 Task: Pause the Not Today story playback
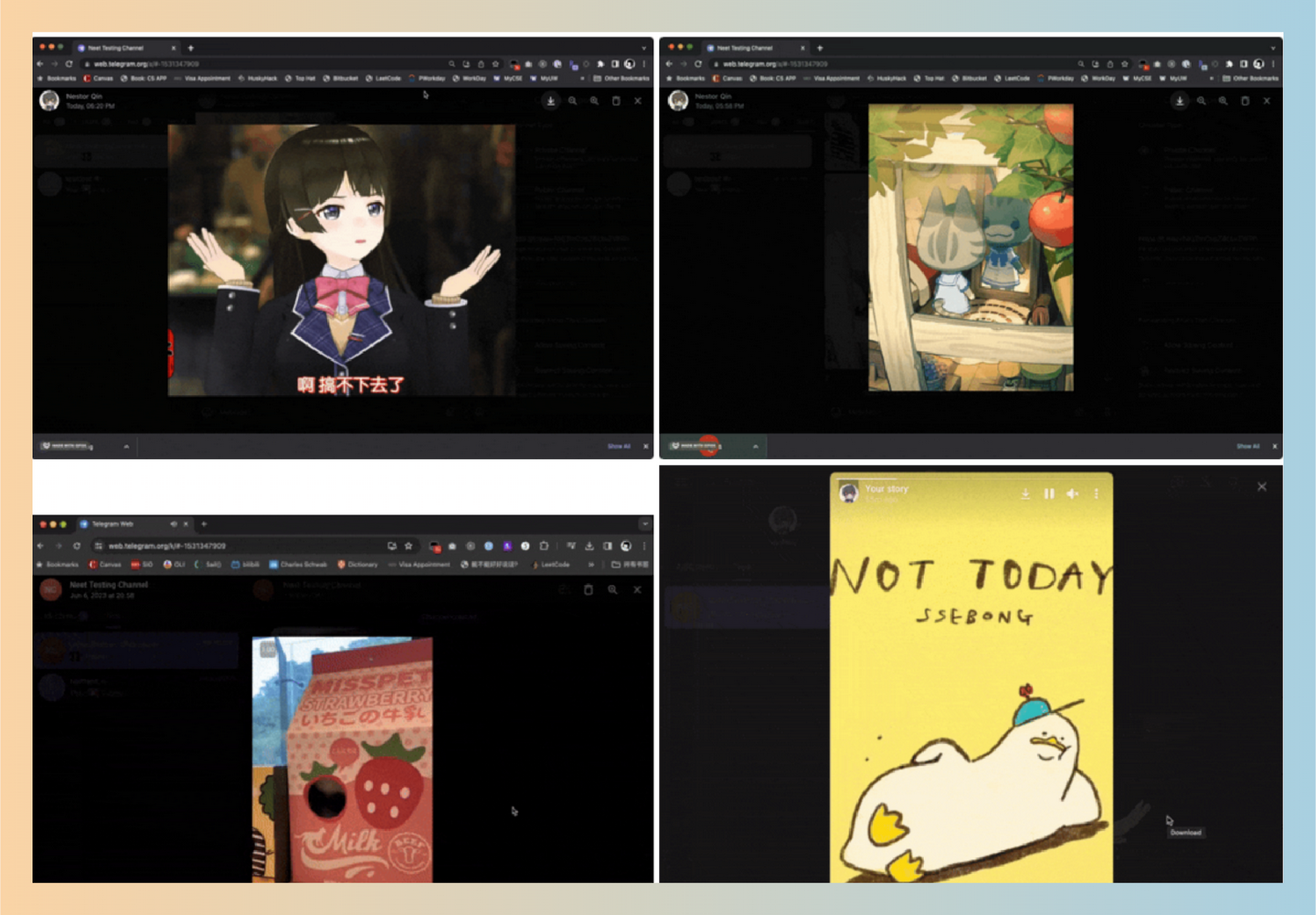(x=1049, y=494)
